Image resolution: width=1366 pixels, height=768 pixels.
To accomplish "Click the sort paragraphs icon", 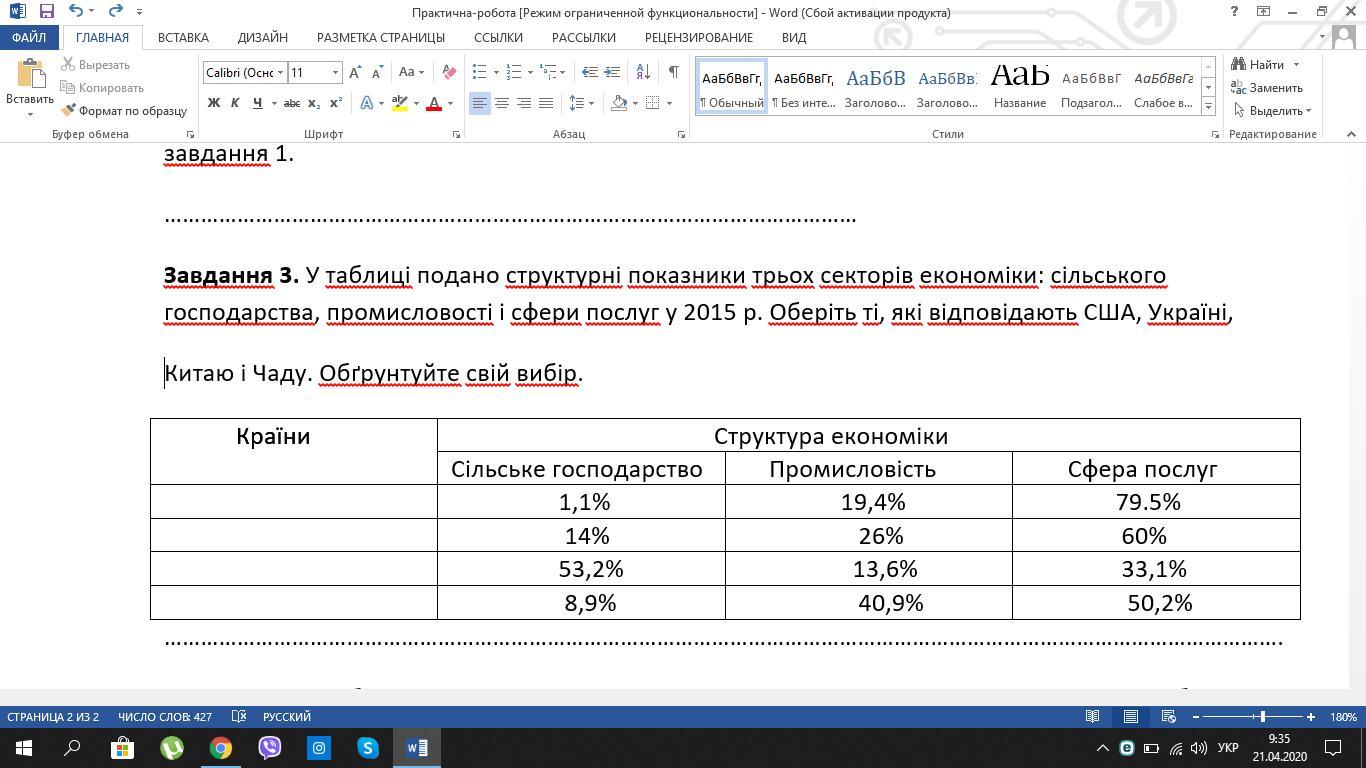I will [643, 72].
